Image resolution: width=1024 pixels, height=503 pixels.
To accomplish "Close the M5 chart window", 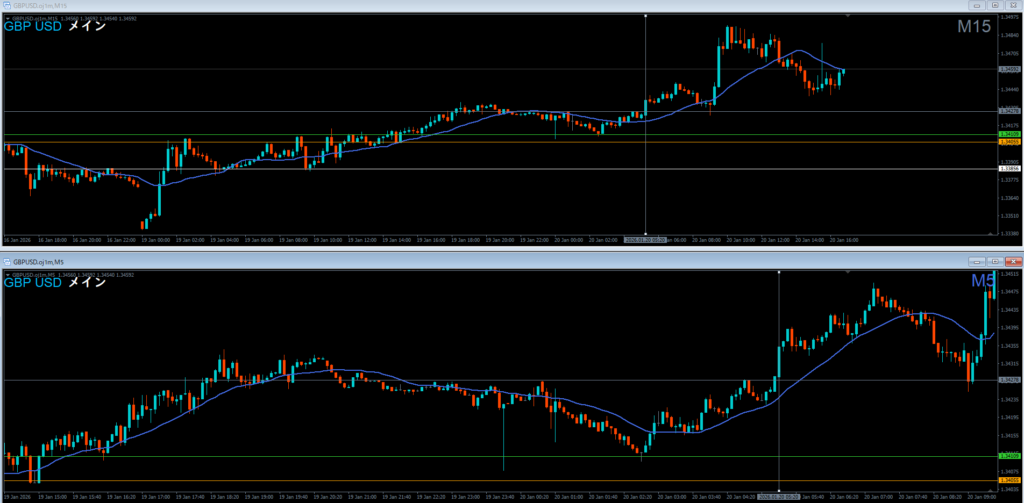I will 1011,260.
